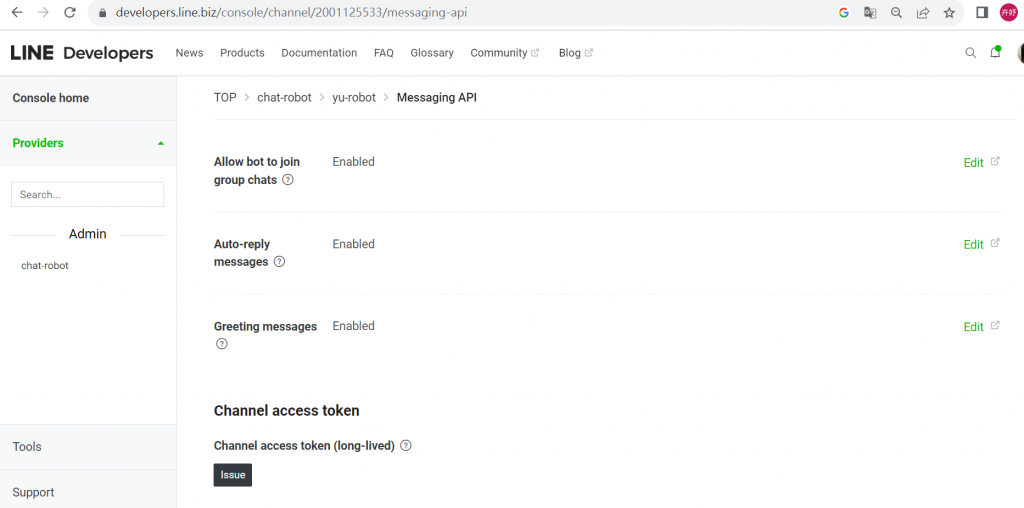Open Google Translate icon in address bar
Viewport: 1024px width, 508px height.
870,13
